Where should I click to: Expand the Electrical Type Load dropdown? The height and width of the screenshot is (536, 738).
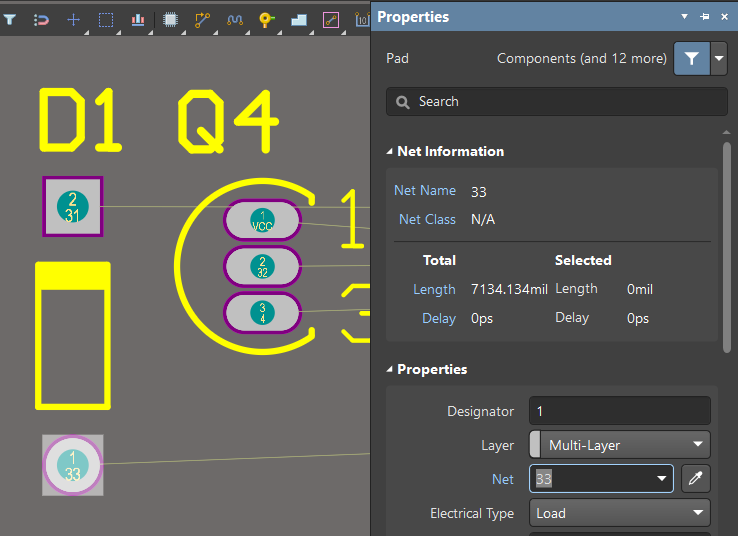619,513
